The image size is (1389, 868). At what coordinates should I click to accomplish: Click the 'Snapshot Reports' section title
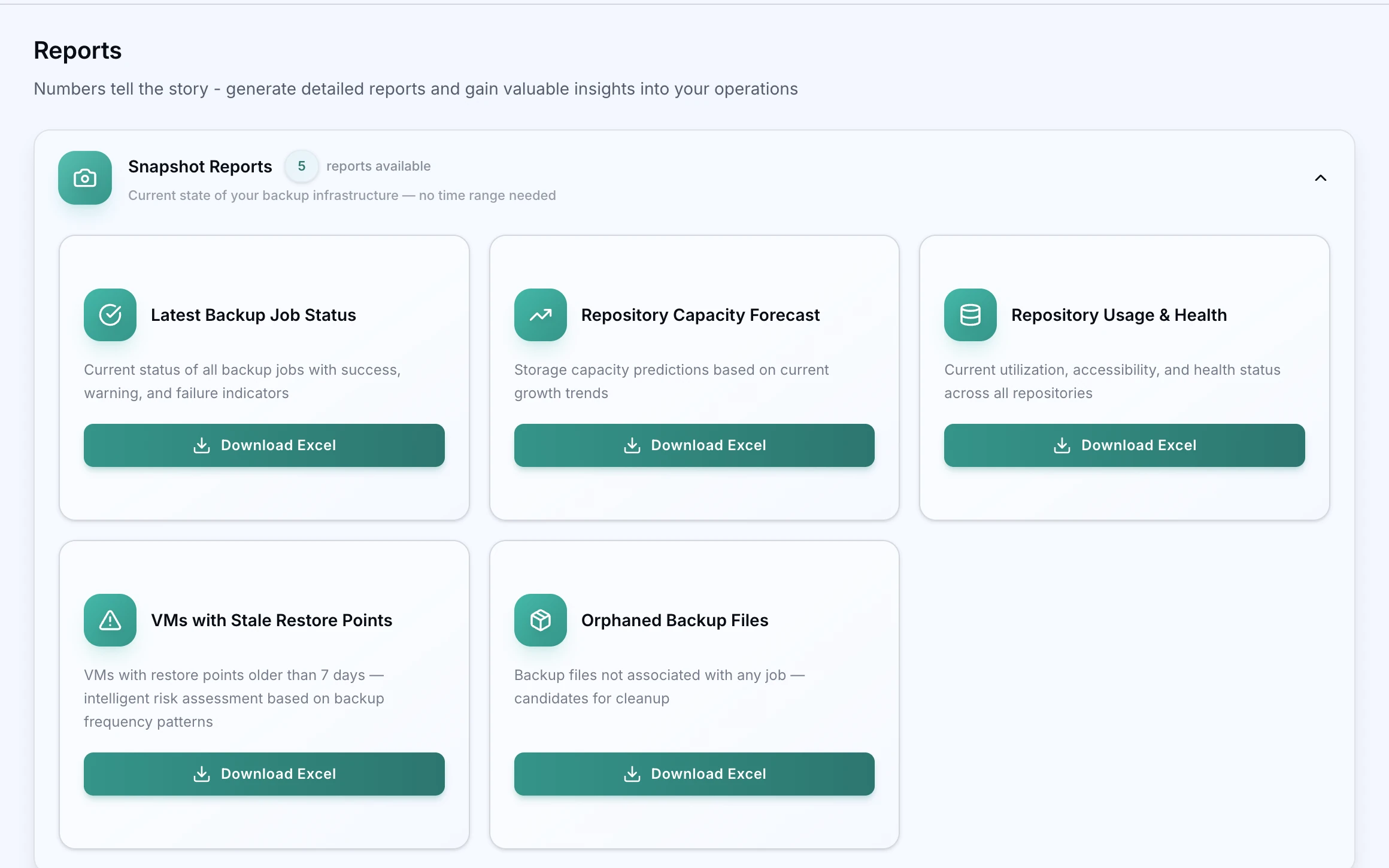click(200, 166)
